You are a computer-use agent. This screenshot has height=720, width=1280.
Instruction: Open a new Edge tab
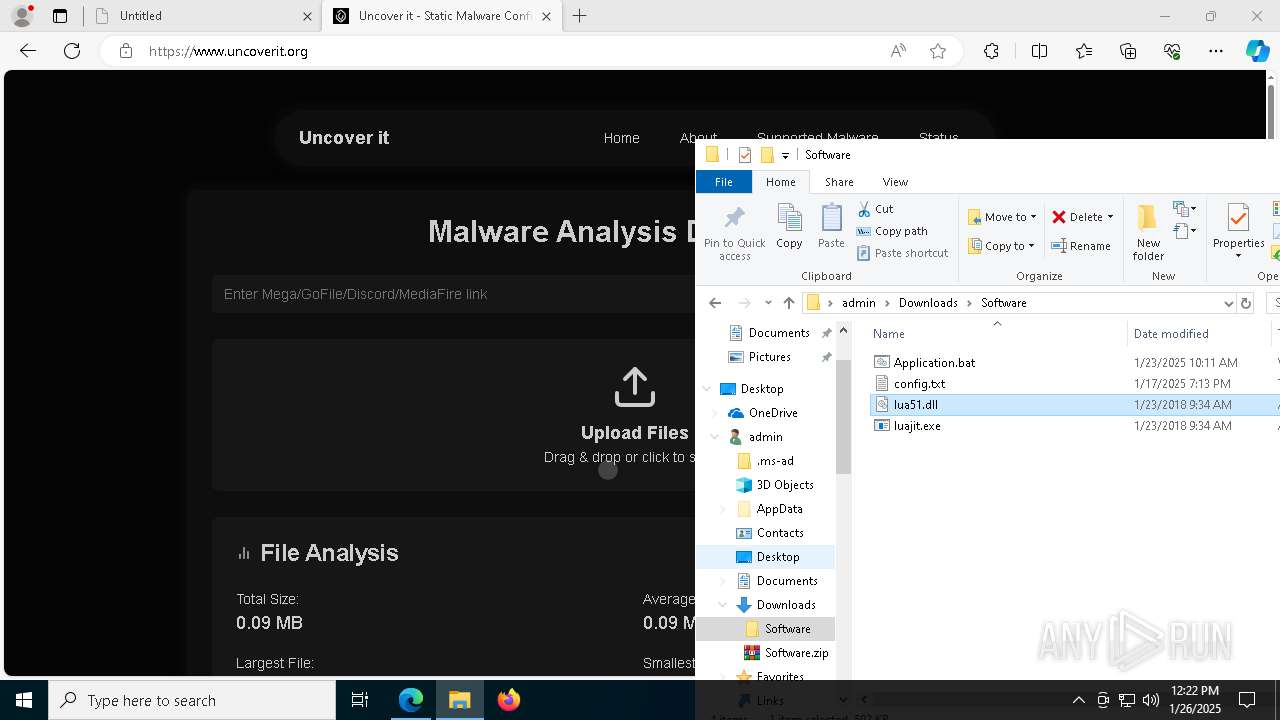point(580,16)
